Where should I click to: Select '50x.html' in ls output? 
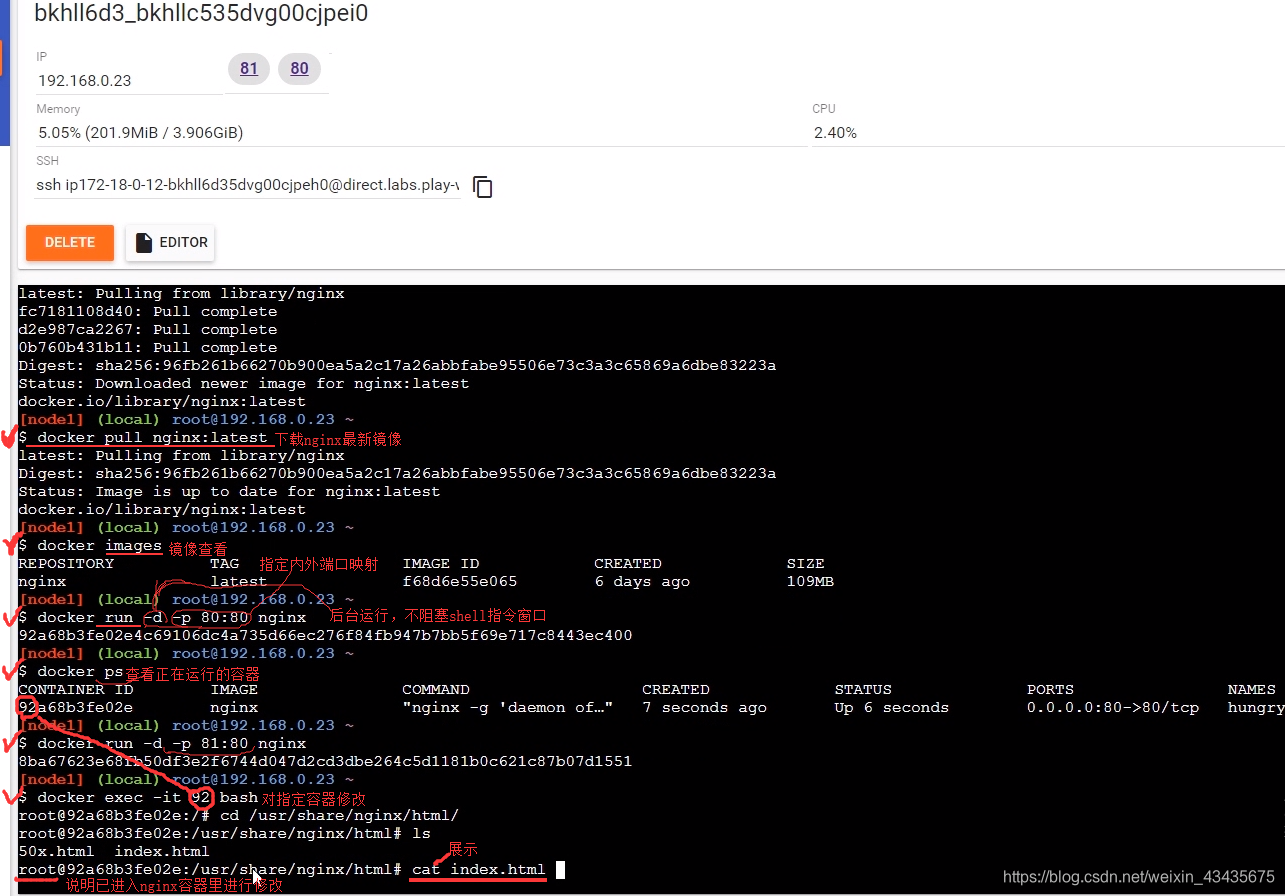tap(56, 851)
